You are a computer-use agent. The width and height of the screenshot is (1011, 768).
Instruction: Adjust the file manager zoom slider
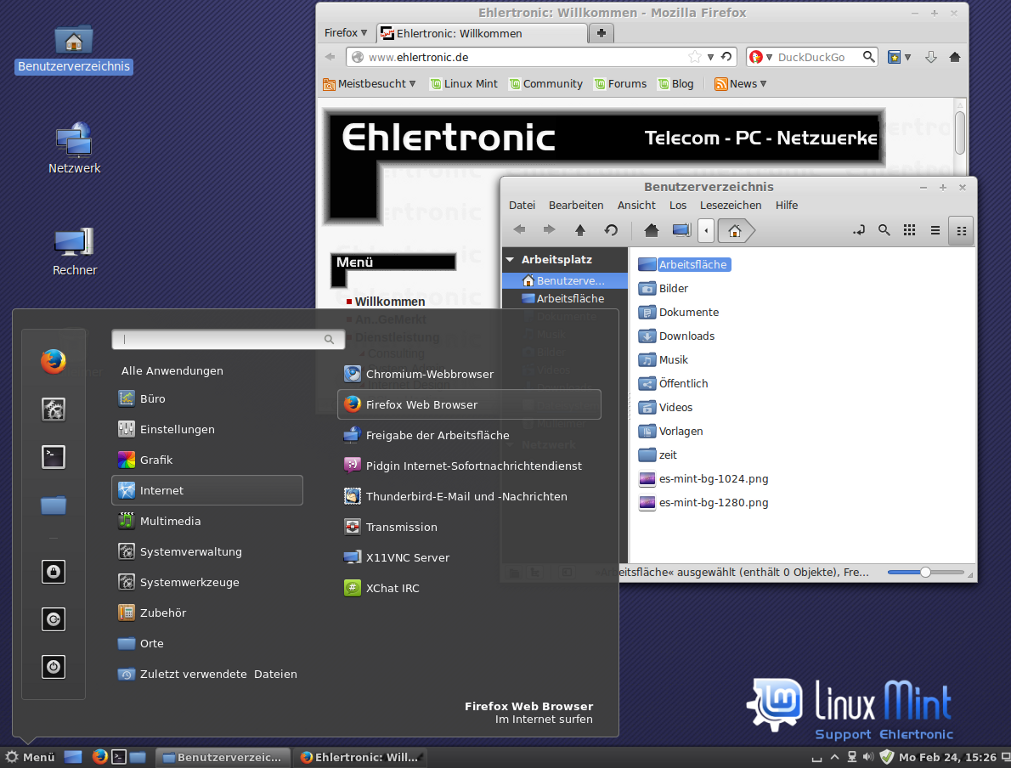(926, 572)
